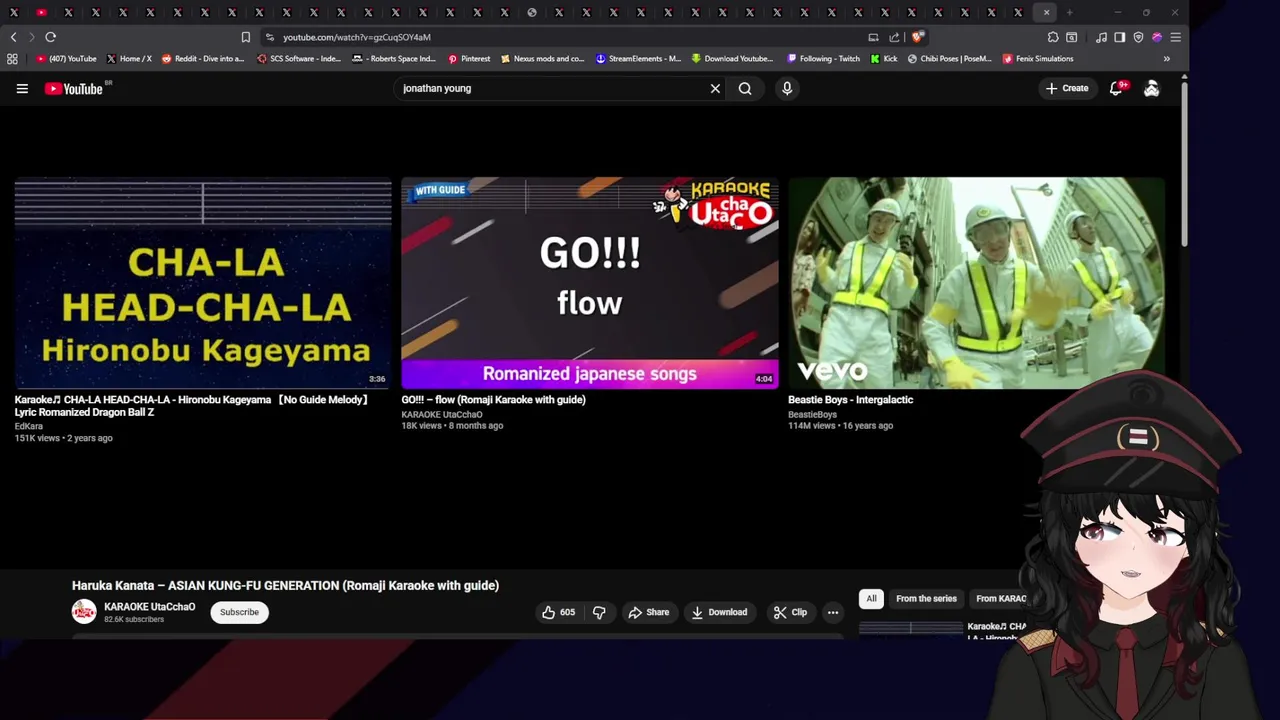Viewport: 1280px width, 720px height.
Task: Open the Kick bookmark
Action: (883, 59)
